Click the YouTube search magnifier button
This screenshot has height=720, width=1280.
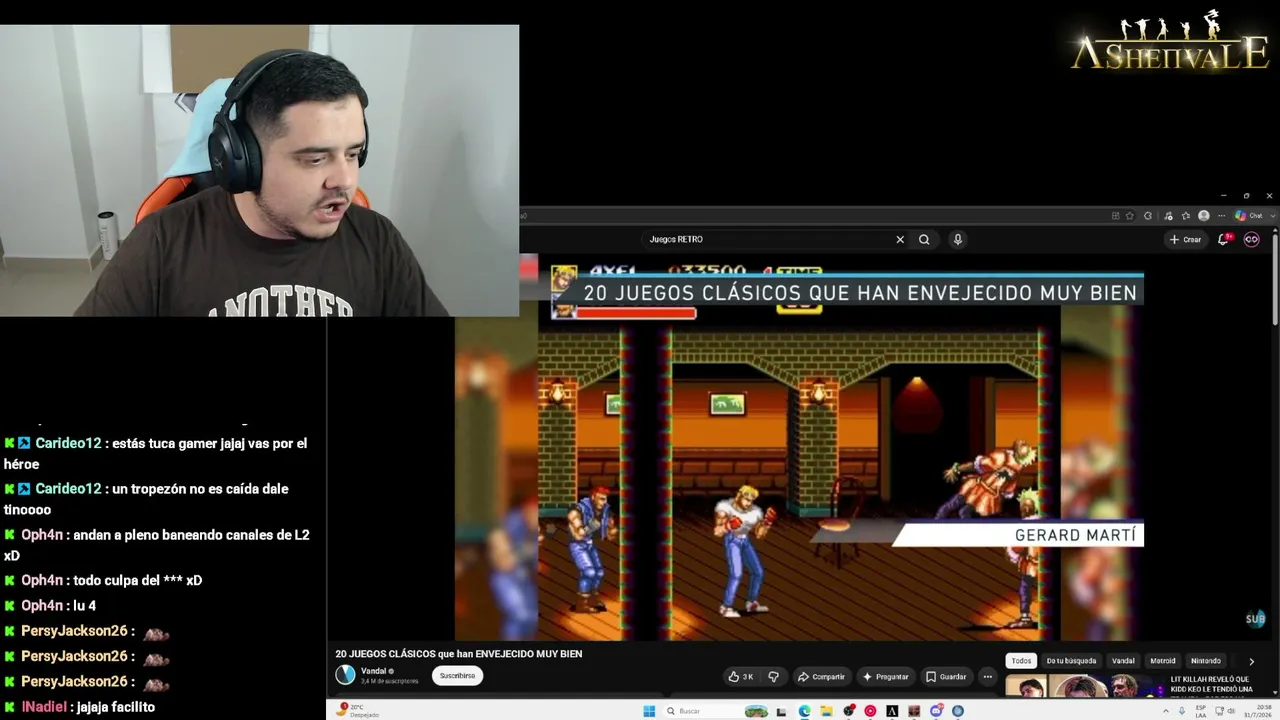click(924, 239)
